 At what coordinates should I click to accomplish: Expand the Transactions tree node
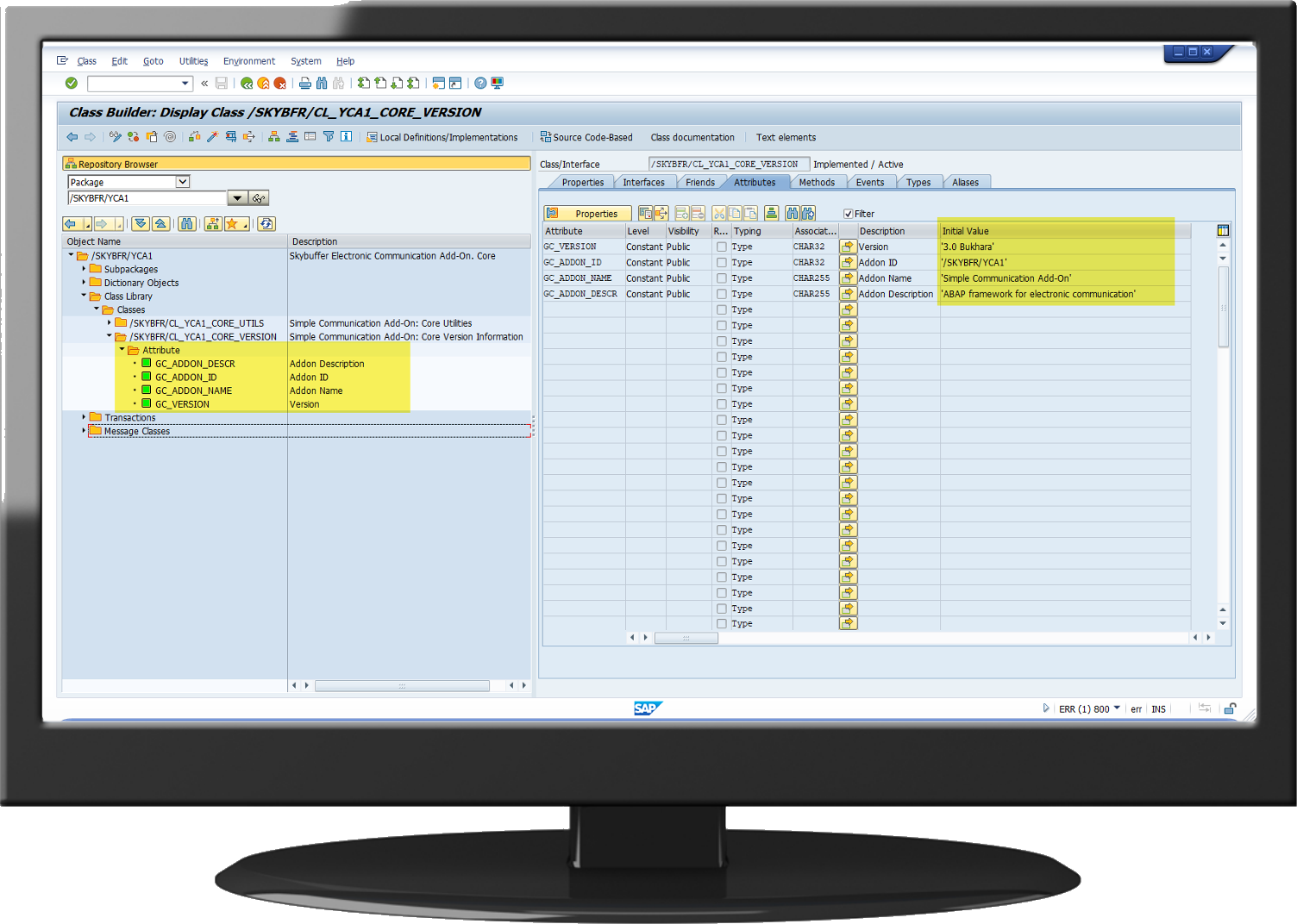point(84,416)
